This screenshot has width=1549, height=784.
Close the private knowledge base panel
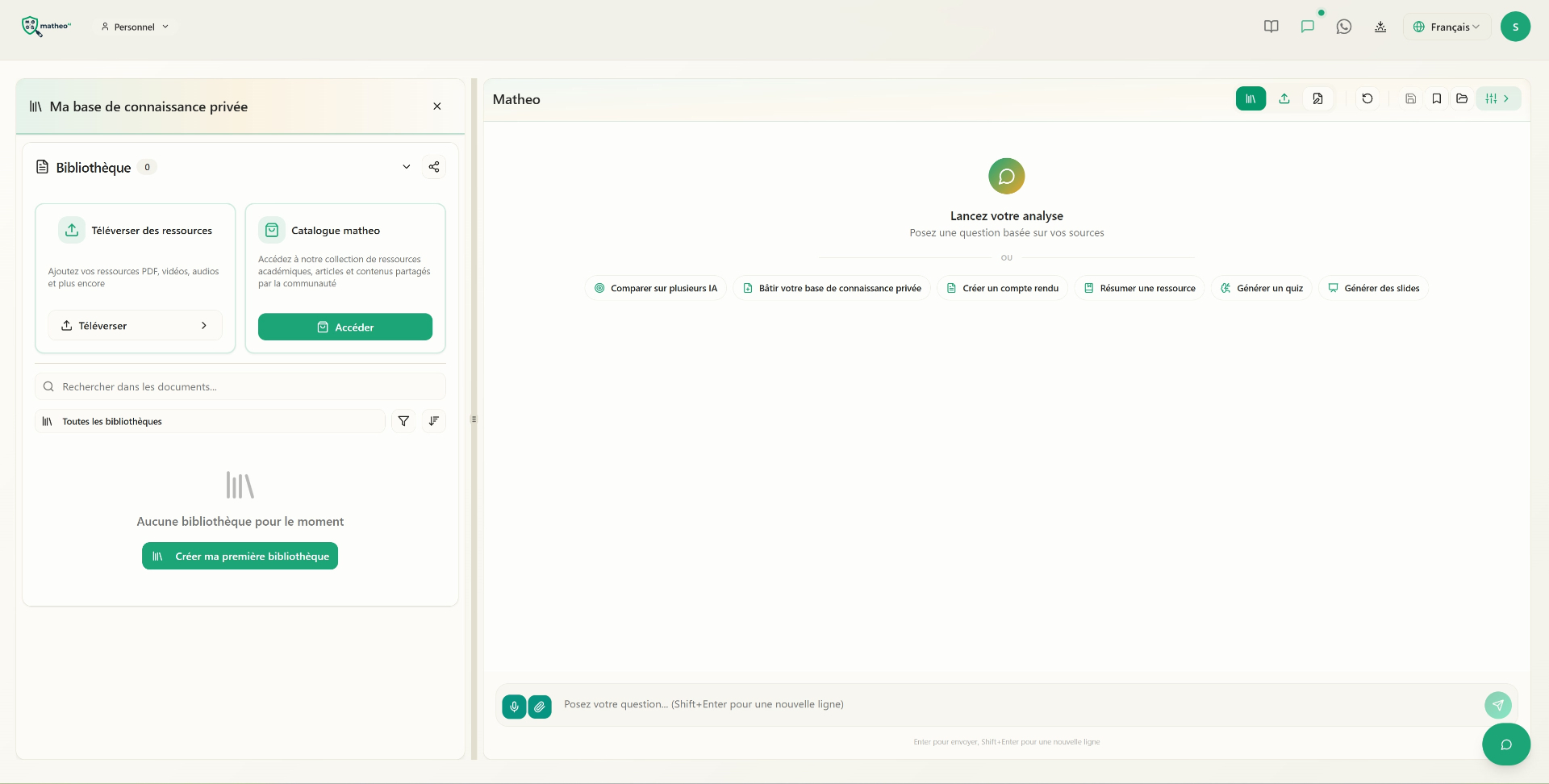[x=437, y=106]
